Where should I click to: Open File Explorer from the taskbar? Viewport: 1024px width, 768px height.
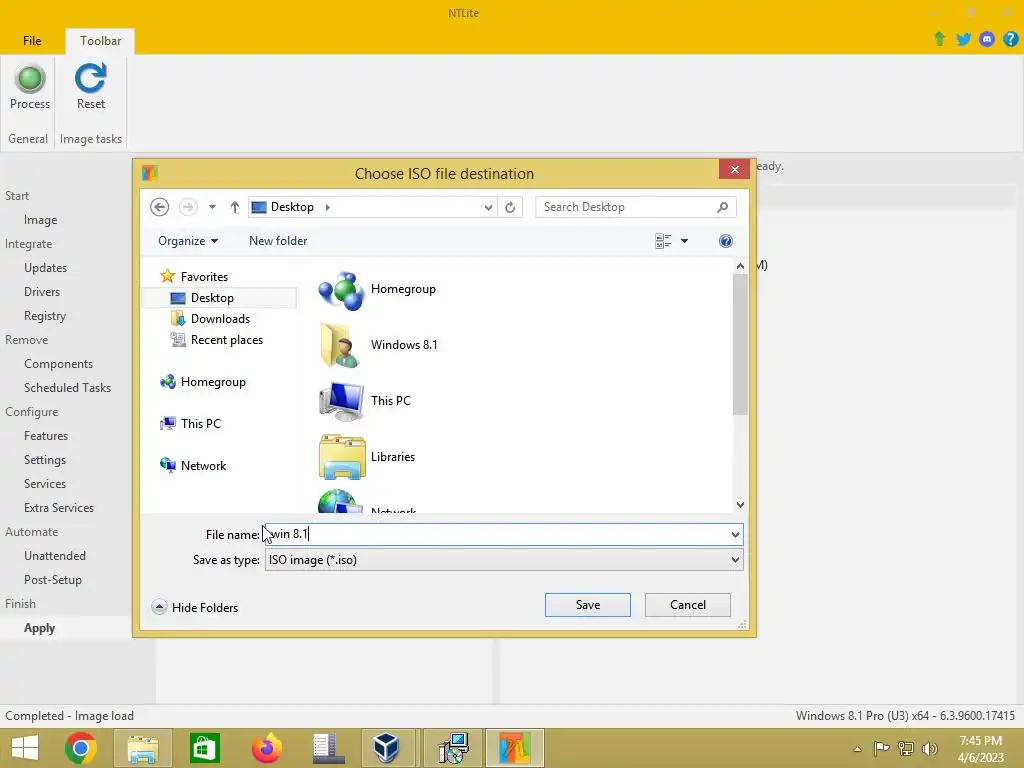142,748
